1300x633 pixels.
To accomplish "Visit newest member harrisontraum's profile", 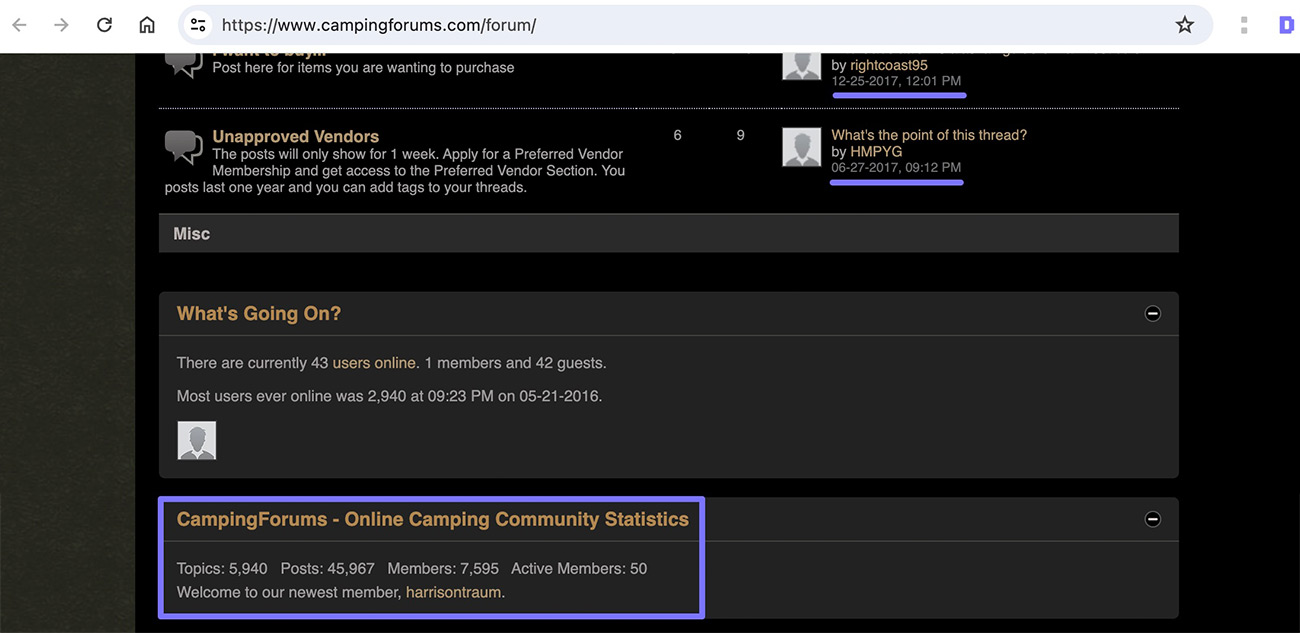I will 453,593.
